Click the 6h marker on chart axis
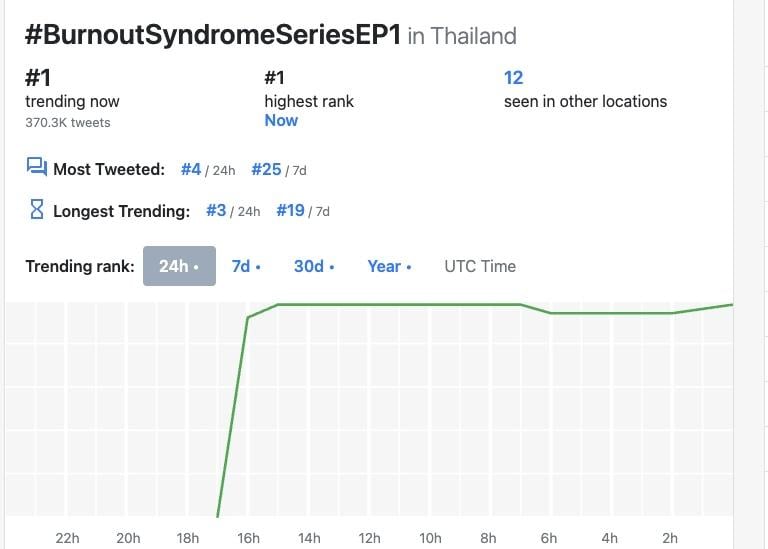 coord(549,538)
